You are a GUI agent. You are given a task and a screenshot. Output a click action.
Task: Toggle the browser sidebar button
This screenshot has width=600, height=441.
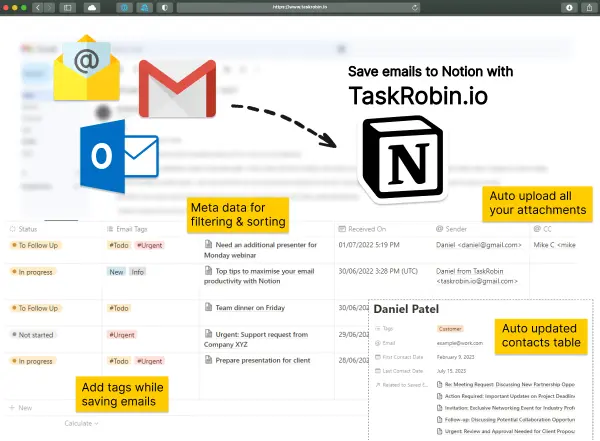(67, 7)
